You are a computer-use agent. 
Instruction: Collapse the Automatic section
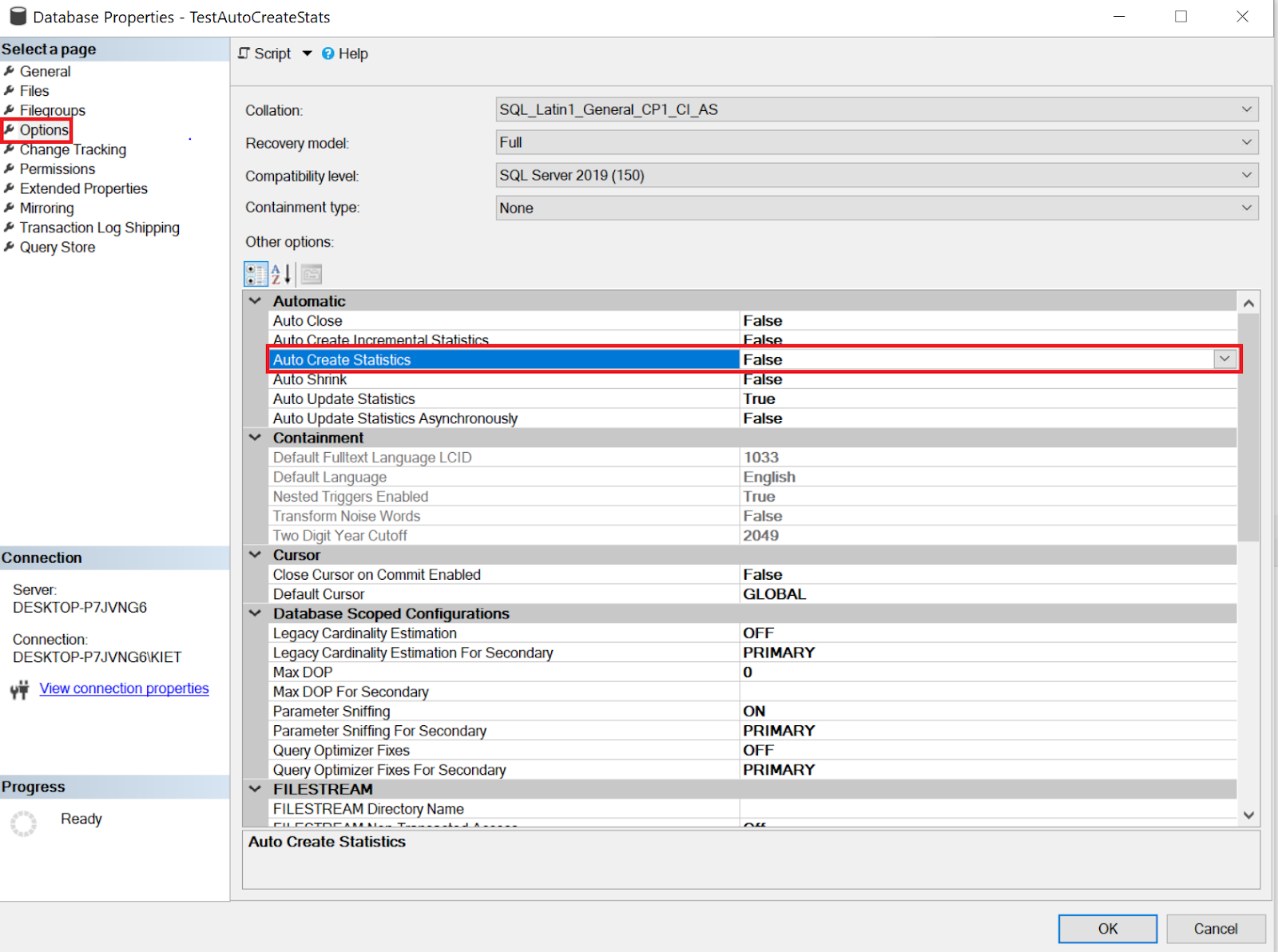coord(256,301)
